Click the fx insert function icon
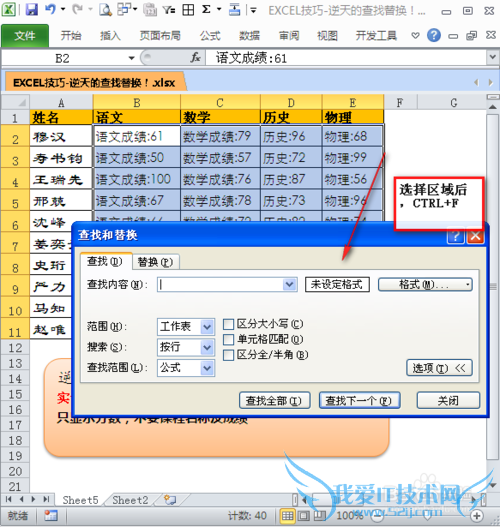 (x=195, y=58)
